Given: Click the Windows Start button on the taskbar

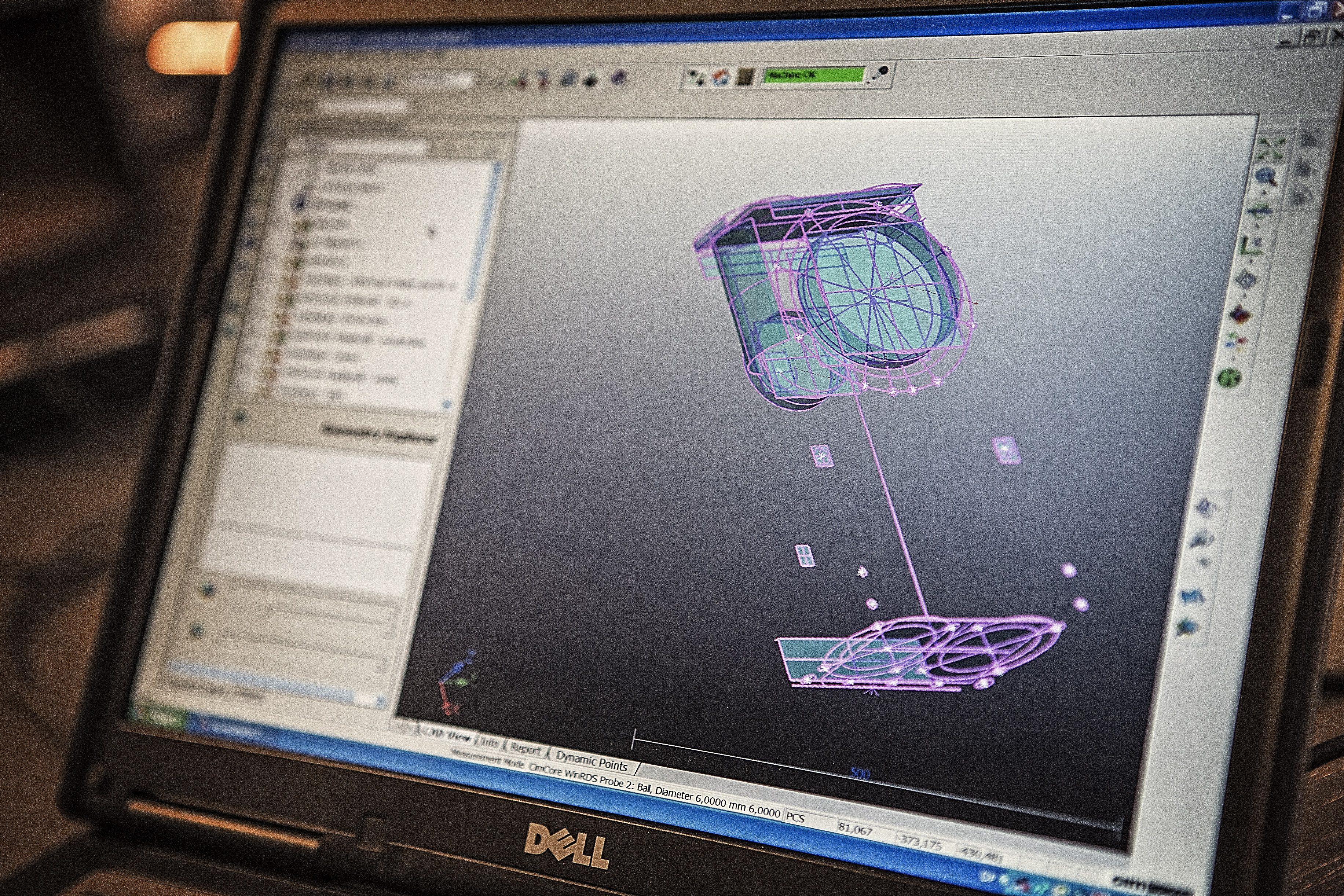Looking at the screenshot, I should pyautogui.click(x=161, y=717).
